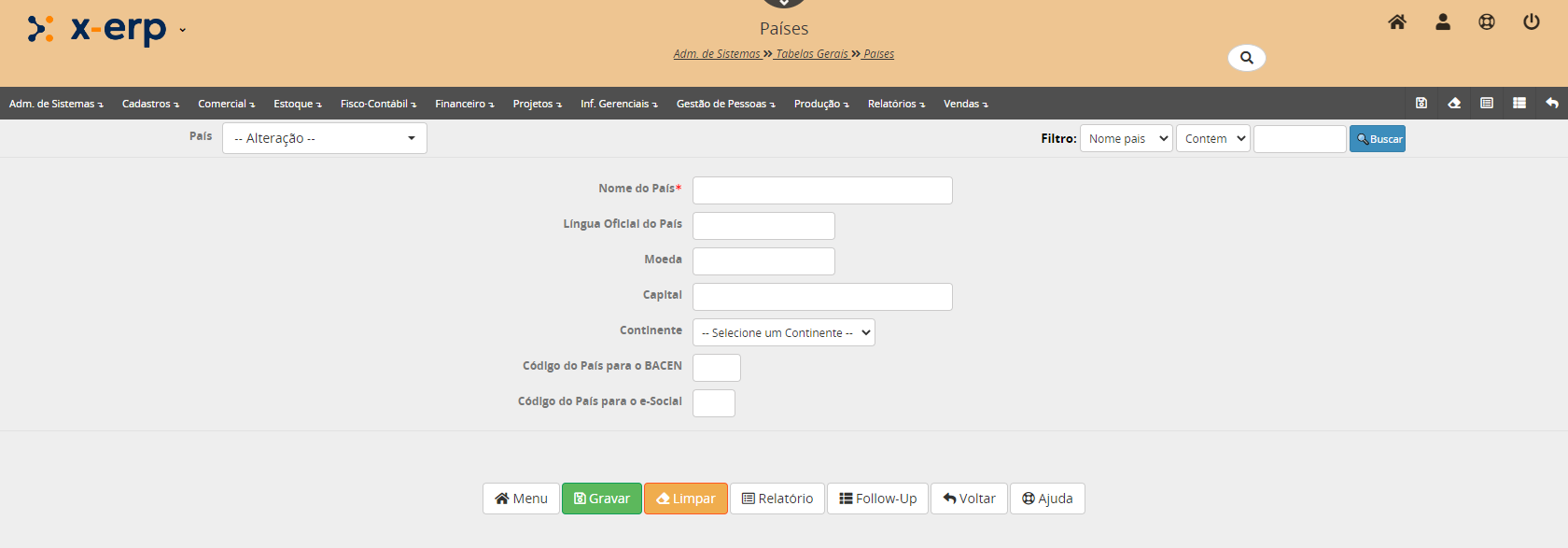Viewport: 1568px width, 548px height.
Task: Open the Financeiro menu
Action: pyautogui.click(x=464, y=104)
